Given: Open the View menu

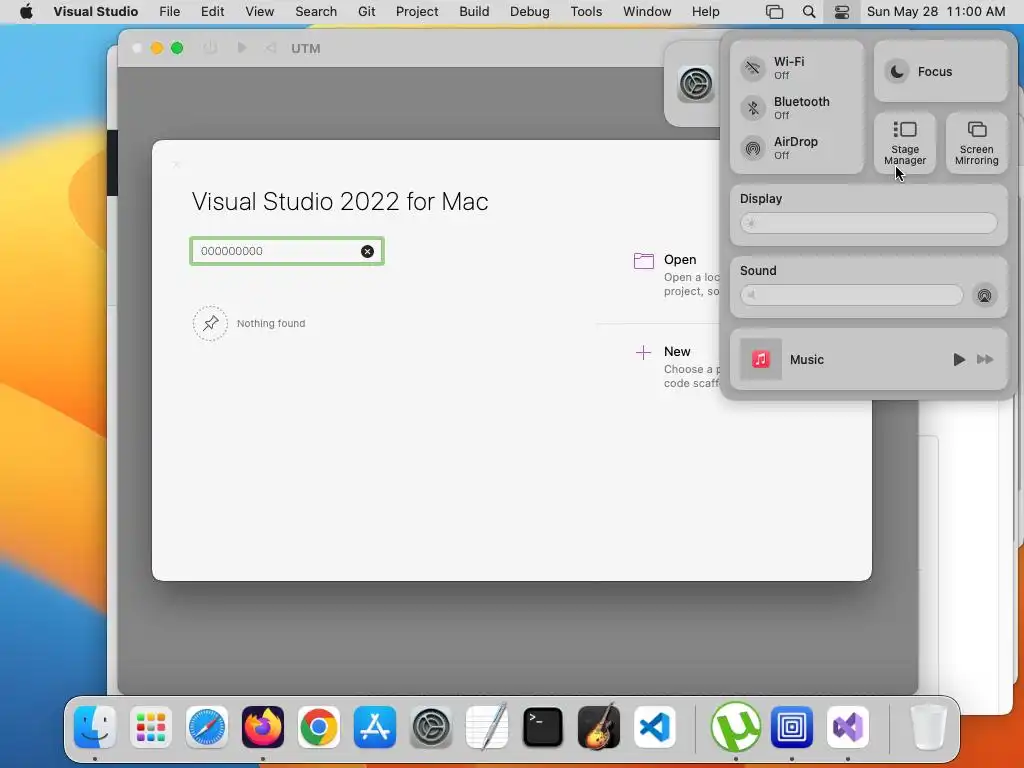Looking at the screenshot, I should 259,12.
